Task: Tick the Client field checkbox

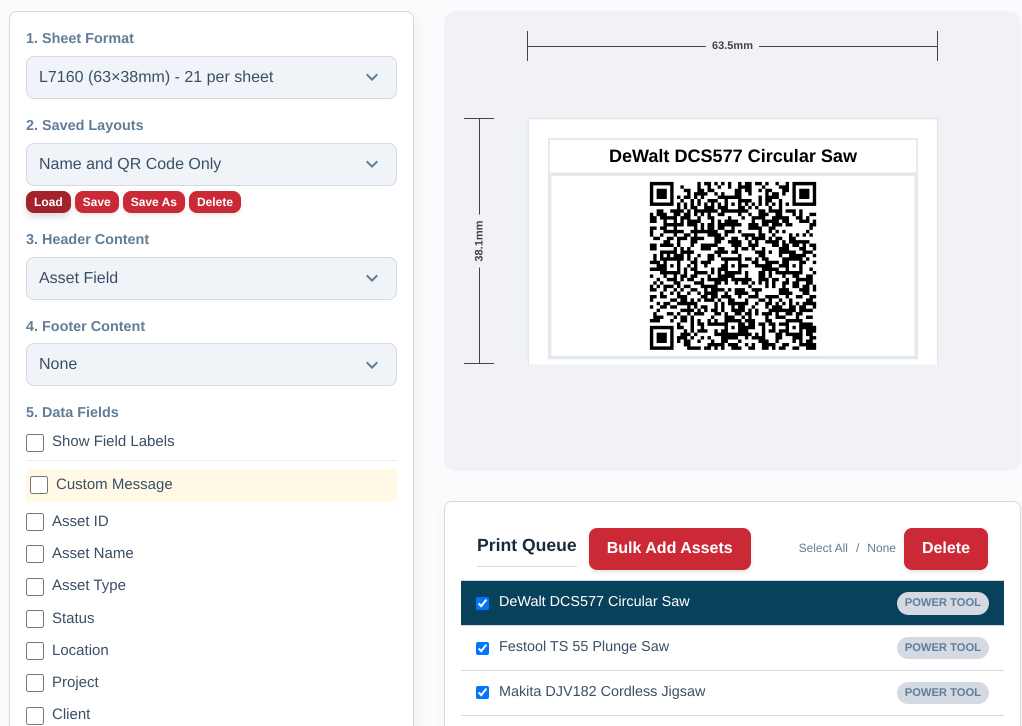Action: tap(35, 716)
